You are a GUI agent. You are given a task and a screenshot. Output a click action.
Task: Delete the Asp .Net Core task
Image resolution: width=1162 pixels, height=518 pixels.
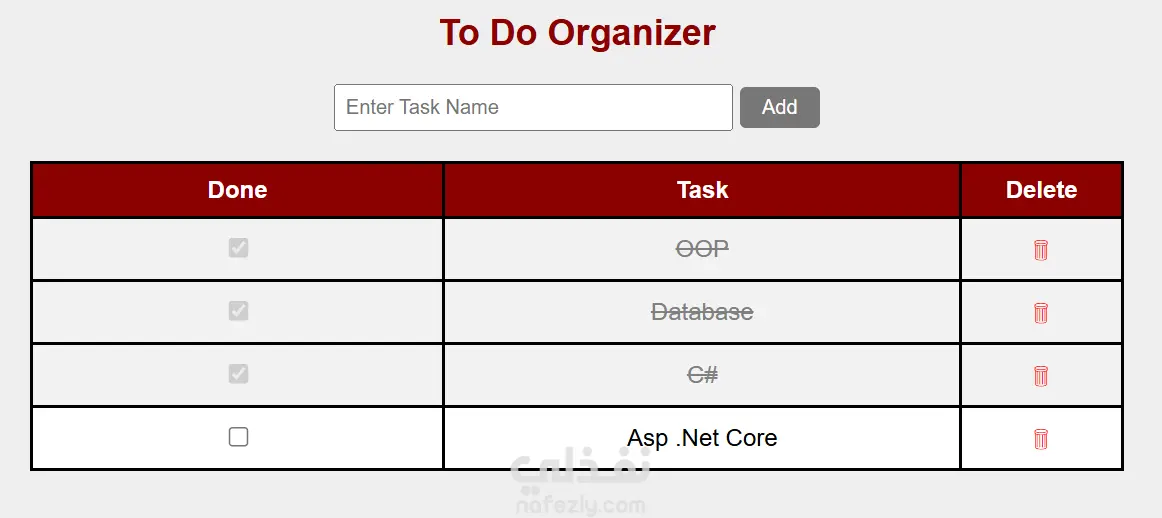[1040, 439]
